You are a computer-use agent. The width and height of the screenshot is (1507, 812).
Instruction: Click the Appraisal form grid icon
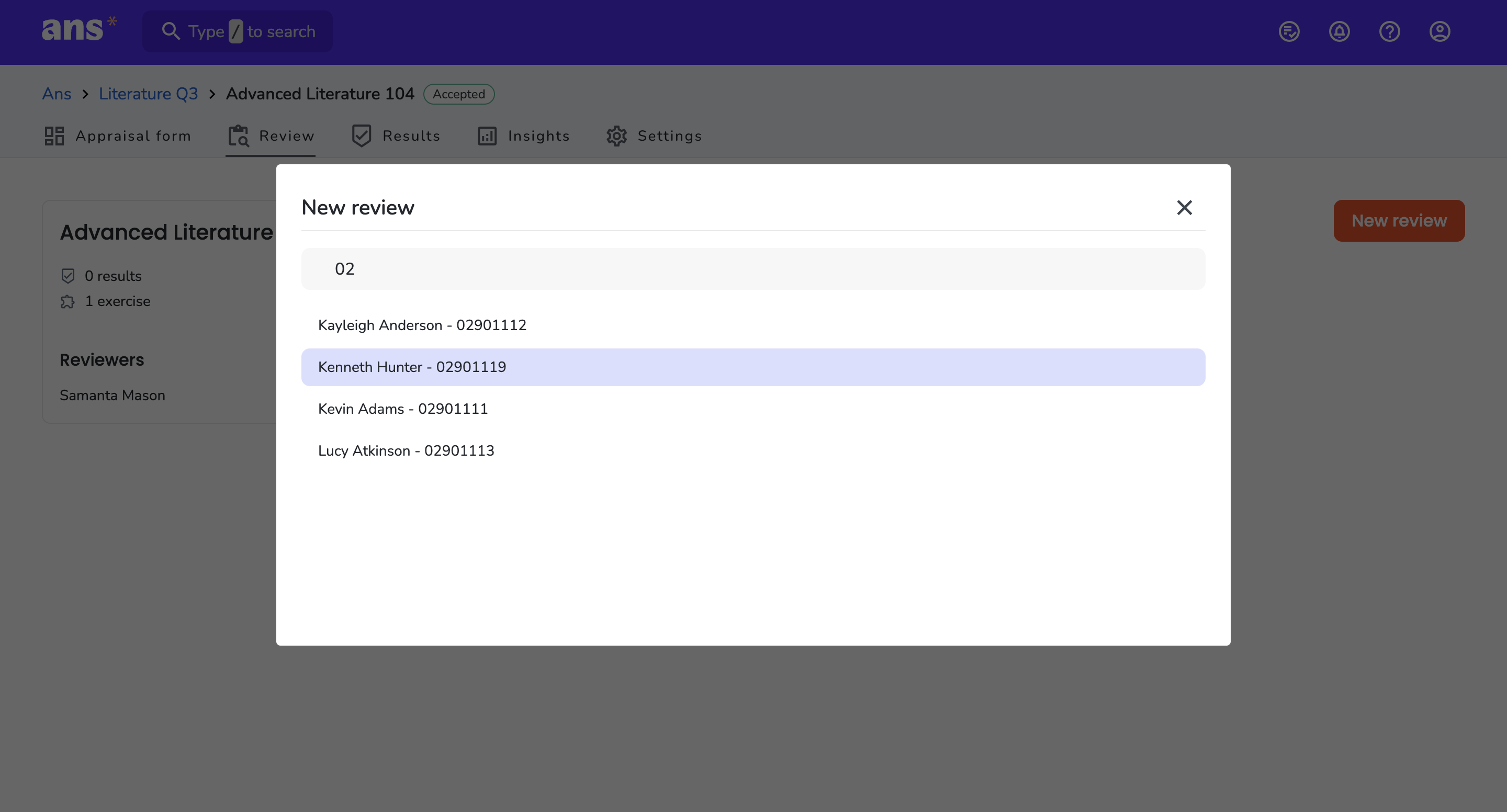(54, 136)
